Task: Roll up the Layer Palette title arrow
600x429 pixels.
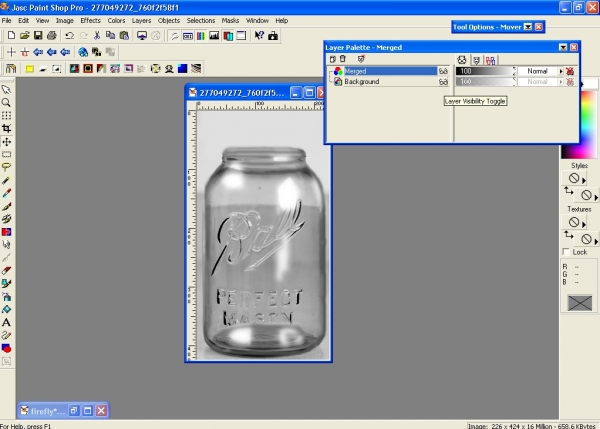Action: [563, 47]
